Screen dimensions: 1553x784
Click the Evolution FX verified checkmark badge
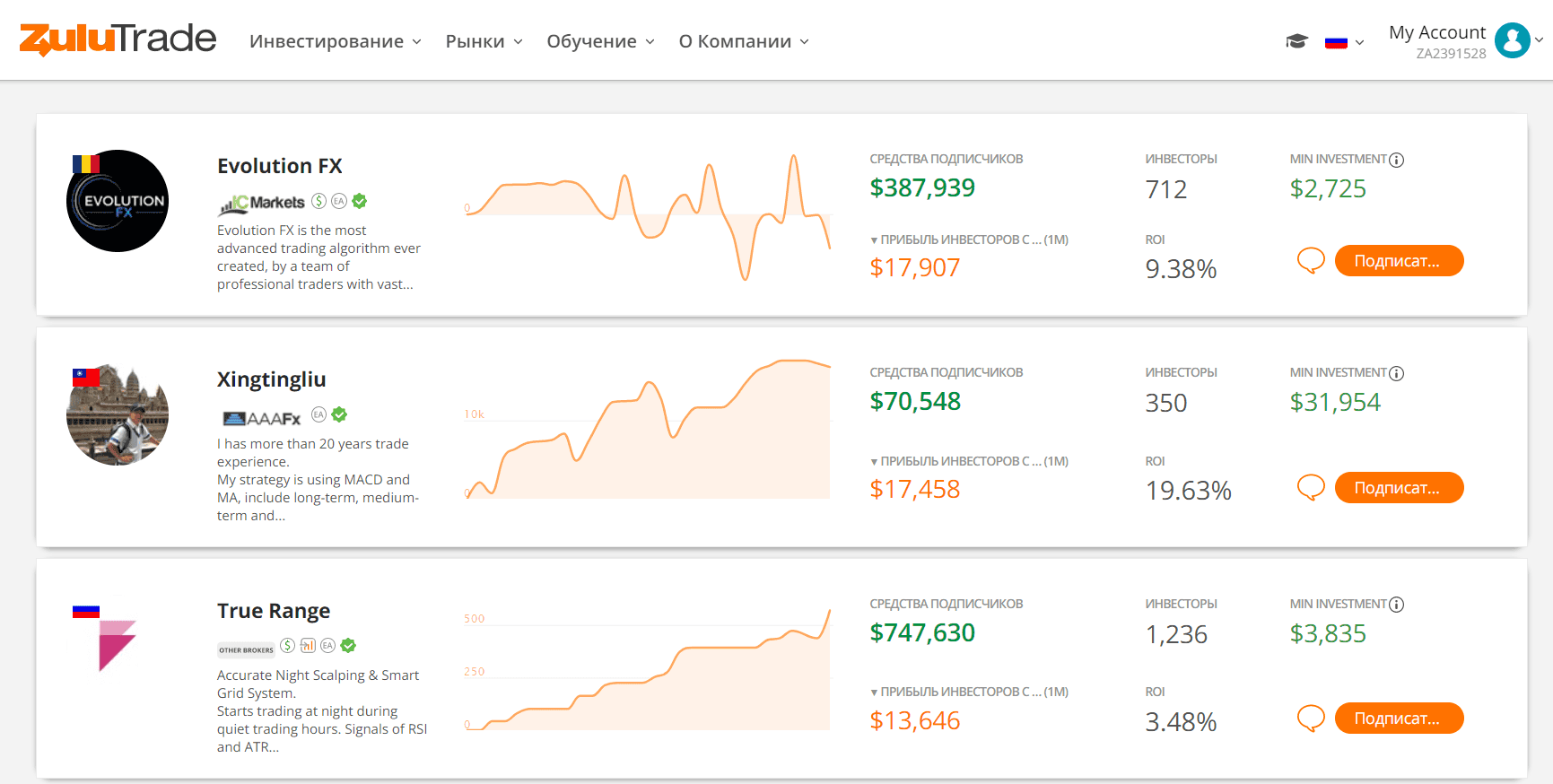pos(360,201)
